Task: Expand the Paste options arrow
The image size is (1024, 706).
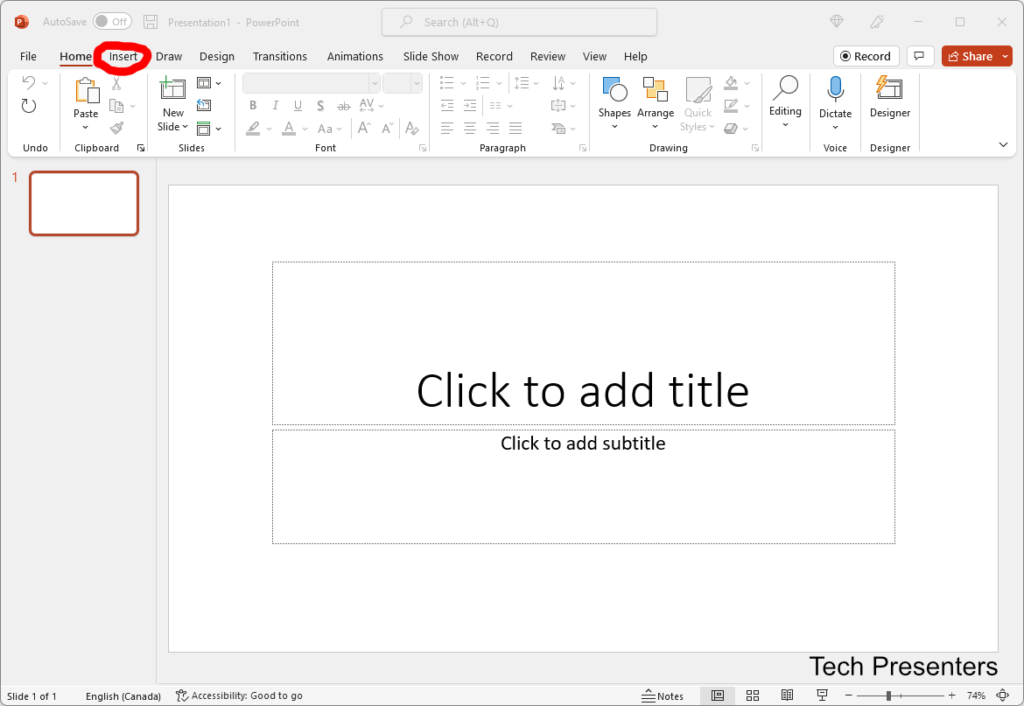Action: [x=86, y=127]
